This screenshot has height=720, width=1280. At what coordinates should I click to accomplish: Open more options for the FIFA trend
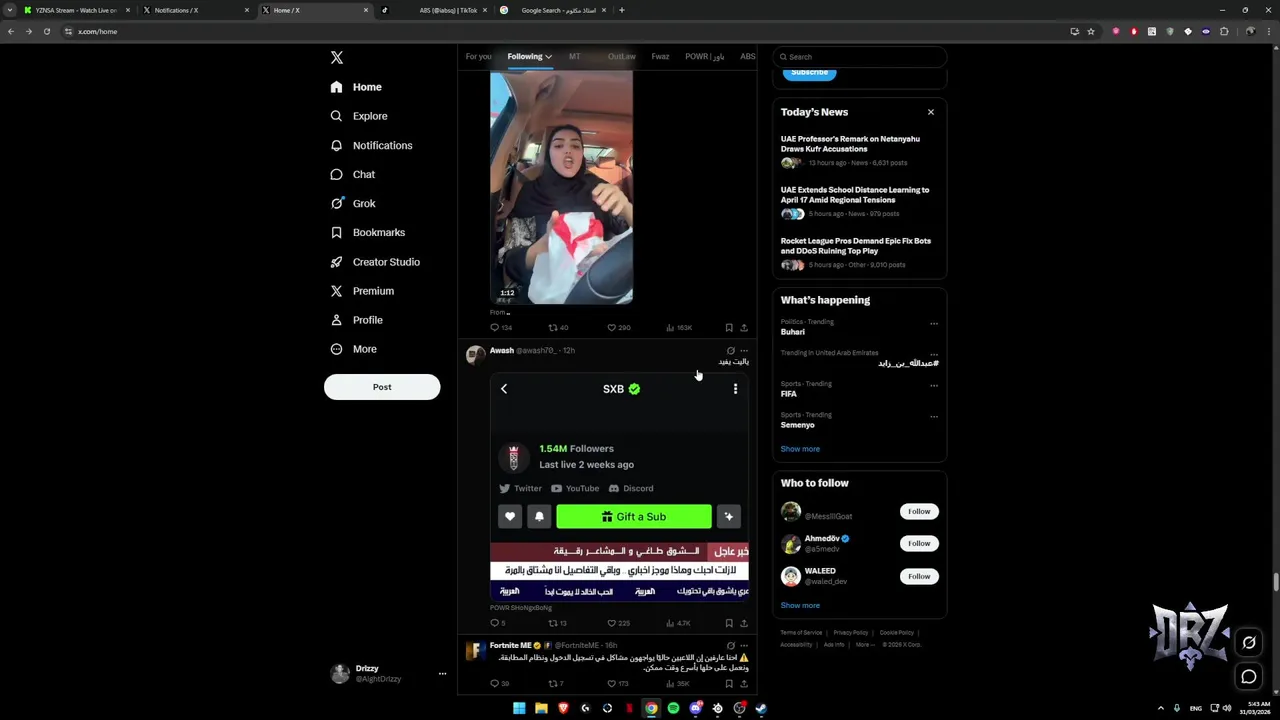pyautogui.click(x=934, y=386)
